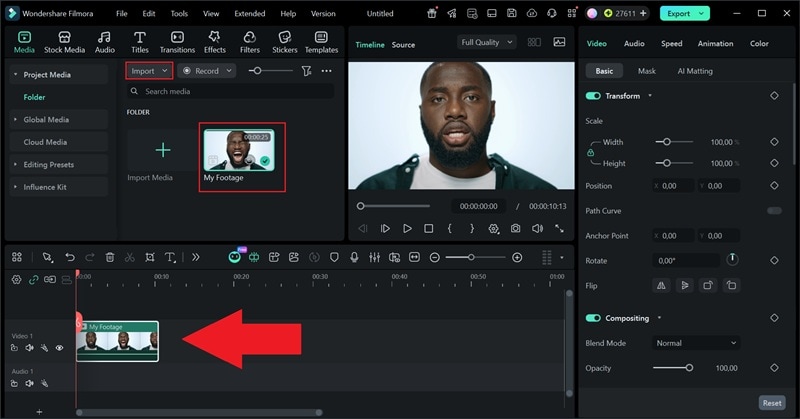This screenshot has width=800, height=419.
Task: Click the Import Media plus tile
Action: tap(163, 150)
